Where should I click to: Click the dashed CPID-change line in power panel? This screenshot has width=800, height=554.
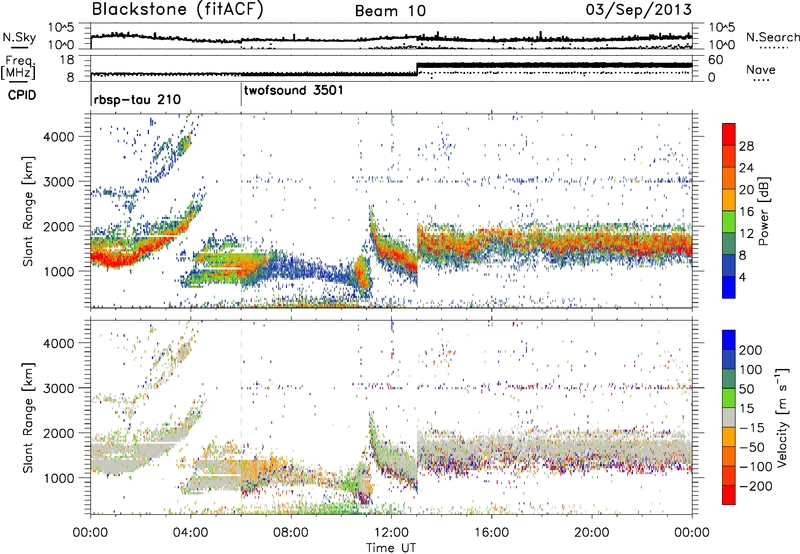click(x=241, y=211)
